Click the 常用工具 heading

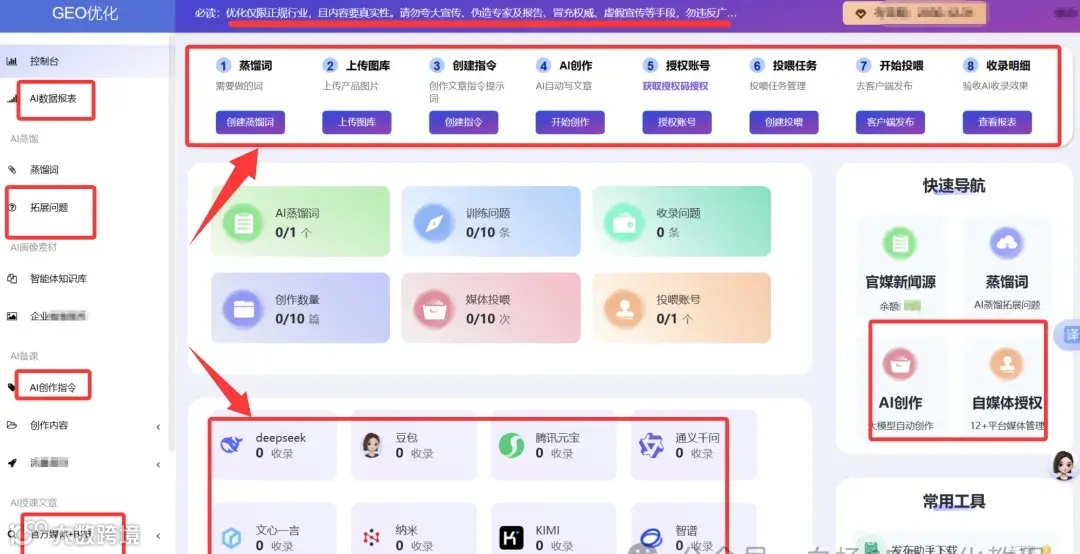pyautogui.click(x=954, y=502)
